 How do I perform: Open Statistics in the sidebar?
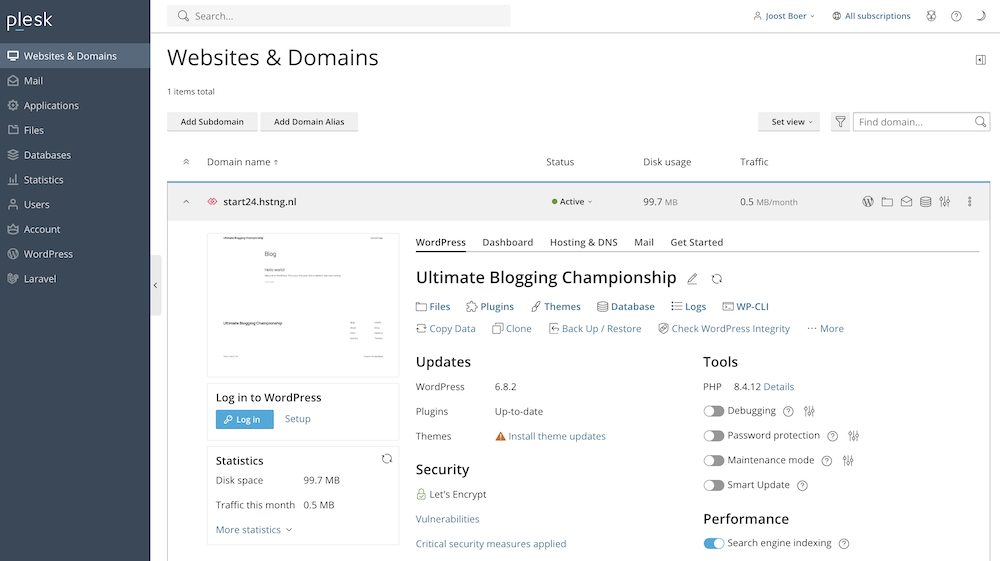pos(75,180)
